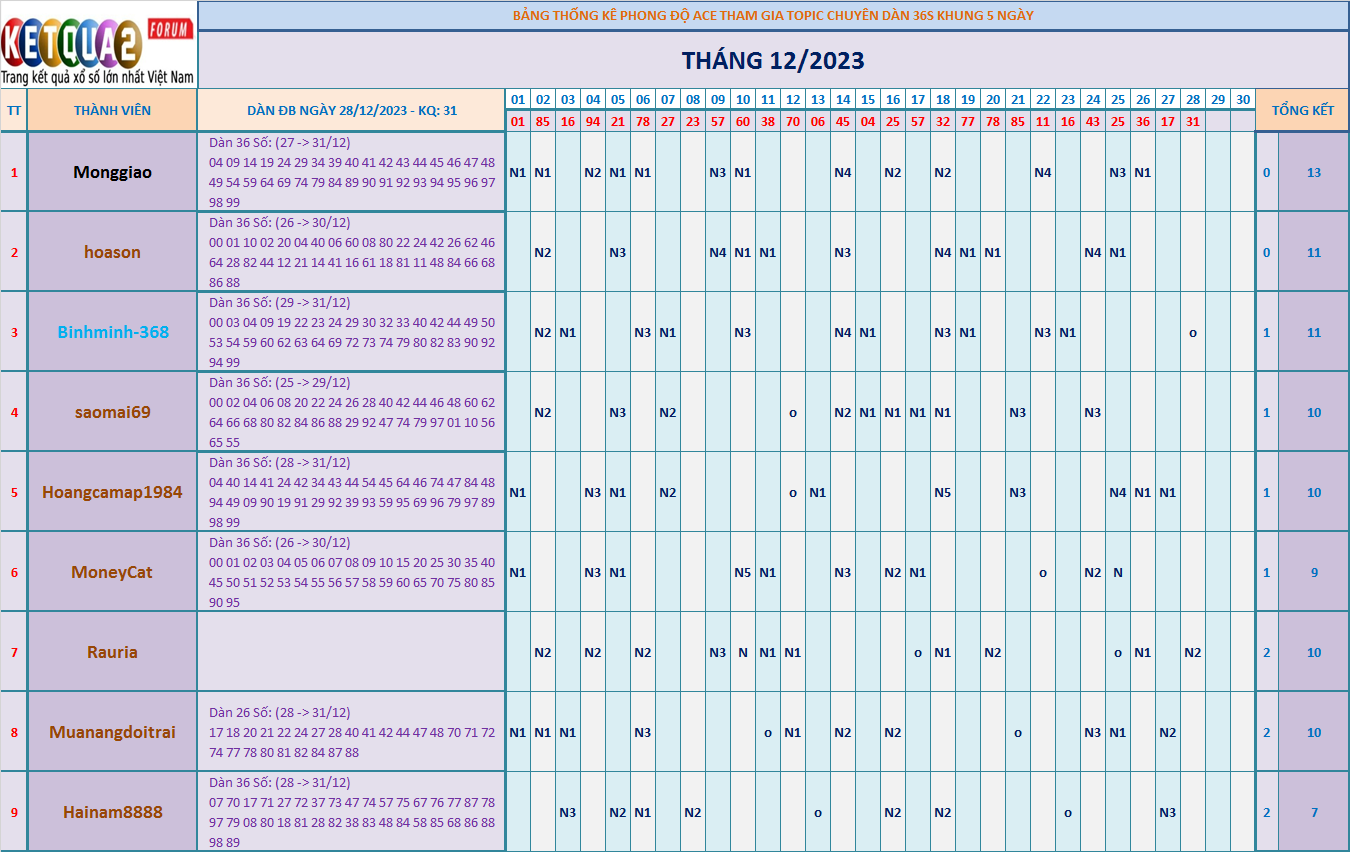The height and width of the screenshot is (852, 1350).
Task: Click day 30 column header
Action: tap(1243, 100)
